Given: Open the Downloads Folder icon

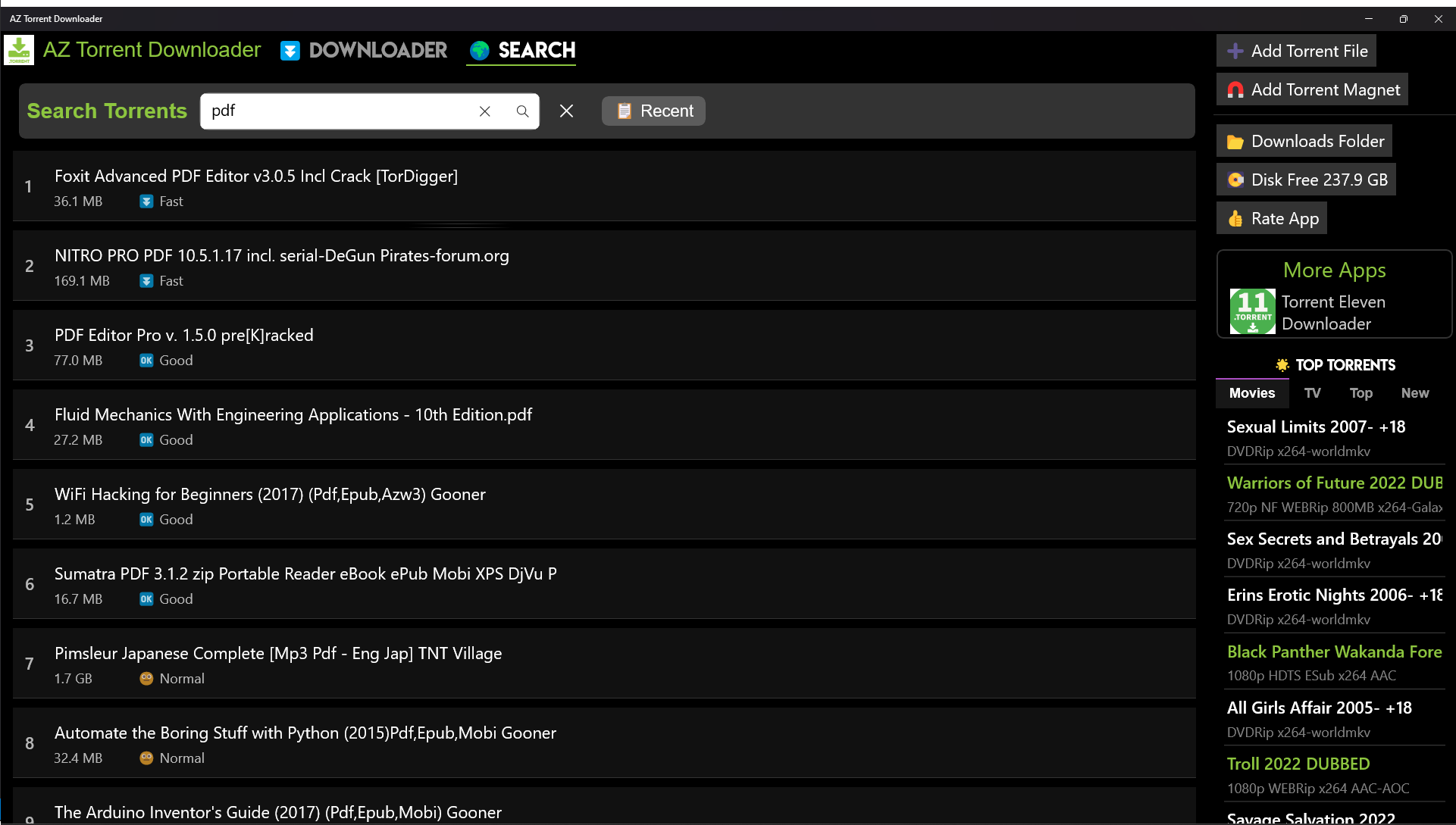Looking at the screenshot, I should point(1236,141).
